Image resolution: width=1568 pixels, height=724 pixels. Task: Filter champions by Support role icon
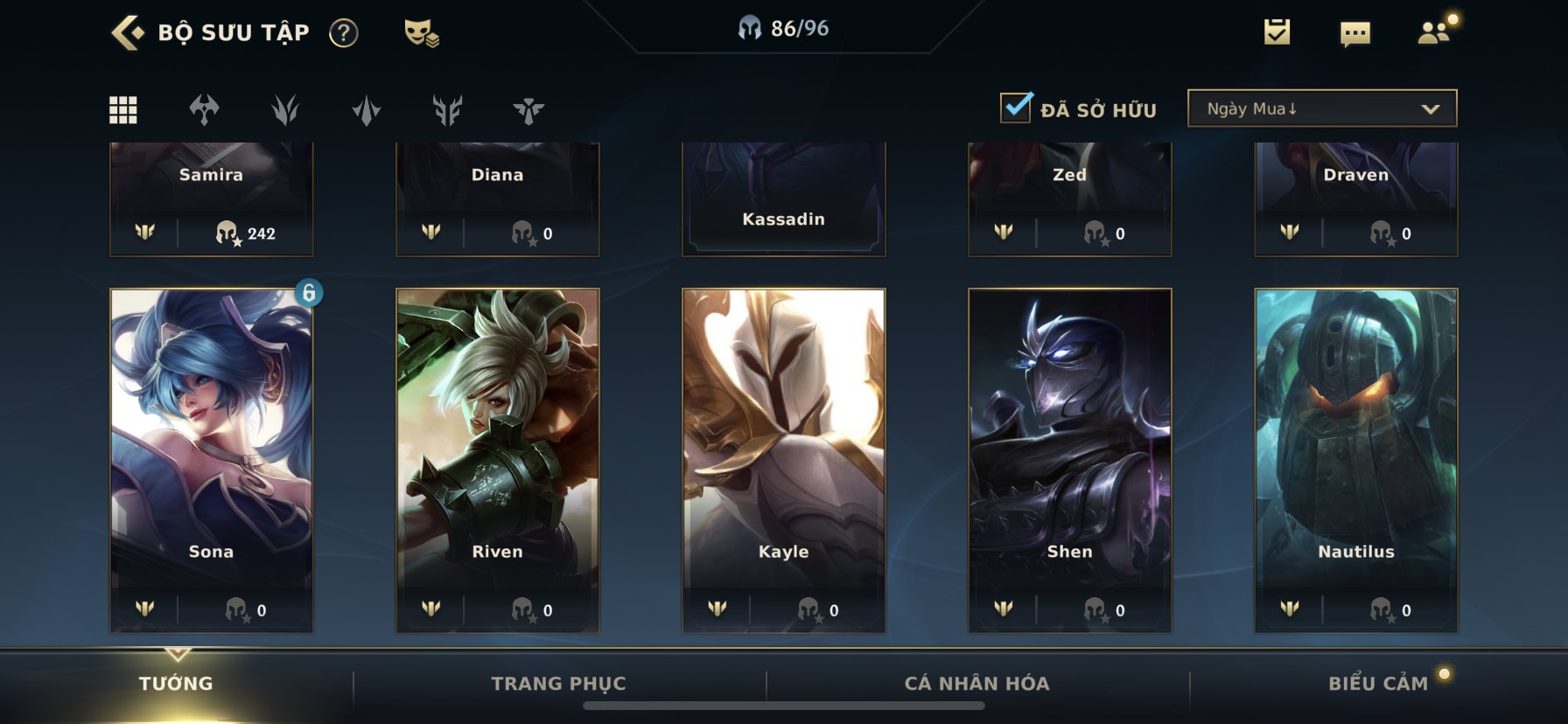[x=528, y=109]
